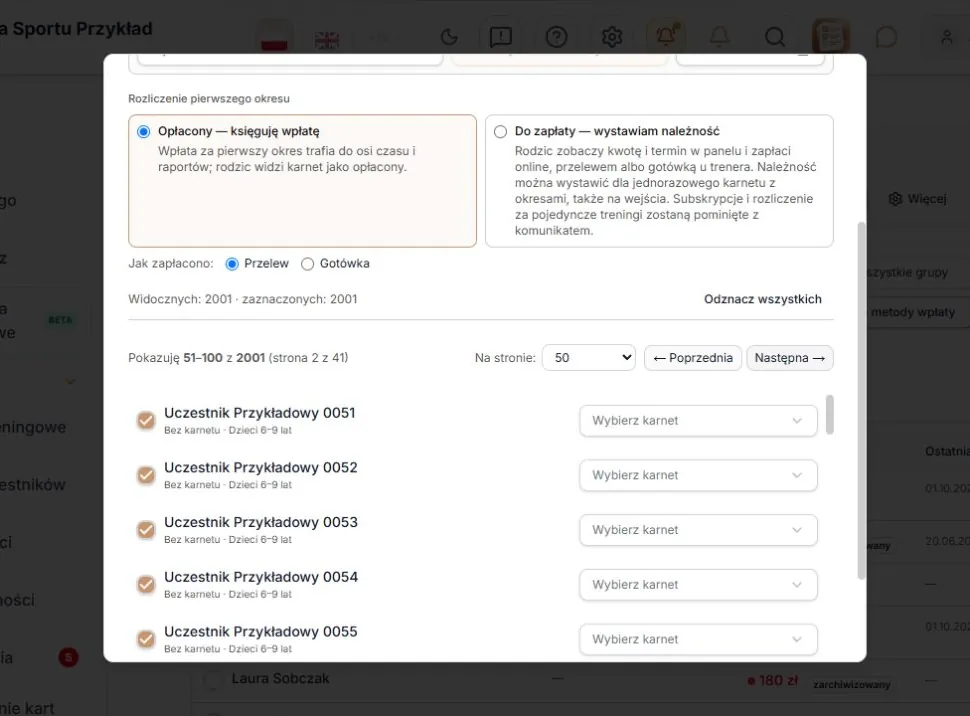Uncheck Uczestnik Przykładowy 0054
Screen dimensions: 970x716
(x=146, y=584)
